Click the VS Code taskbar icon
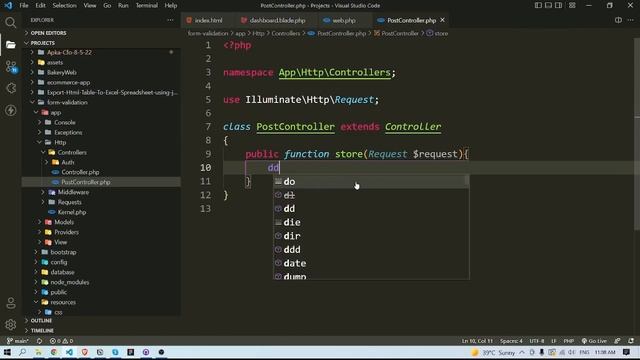This screenshot has height=360, width=640. pyautogui.click(x=69, y=352)
